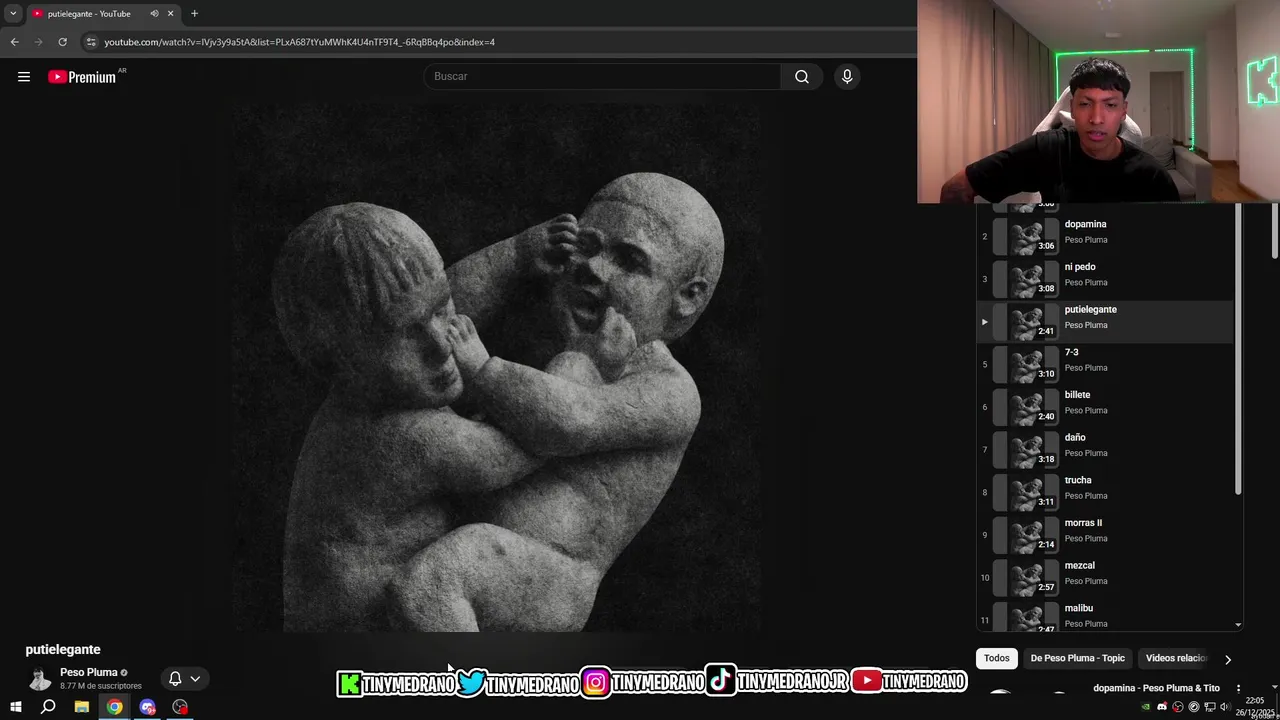
Task: Open the Peso Pluma channel name link
Action: 88,672
